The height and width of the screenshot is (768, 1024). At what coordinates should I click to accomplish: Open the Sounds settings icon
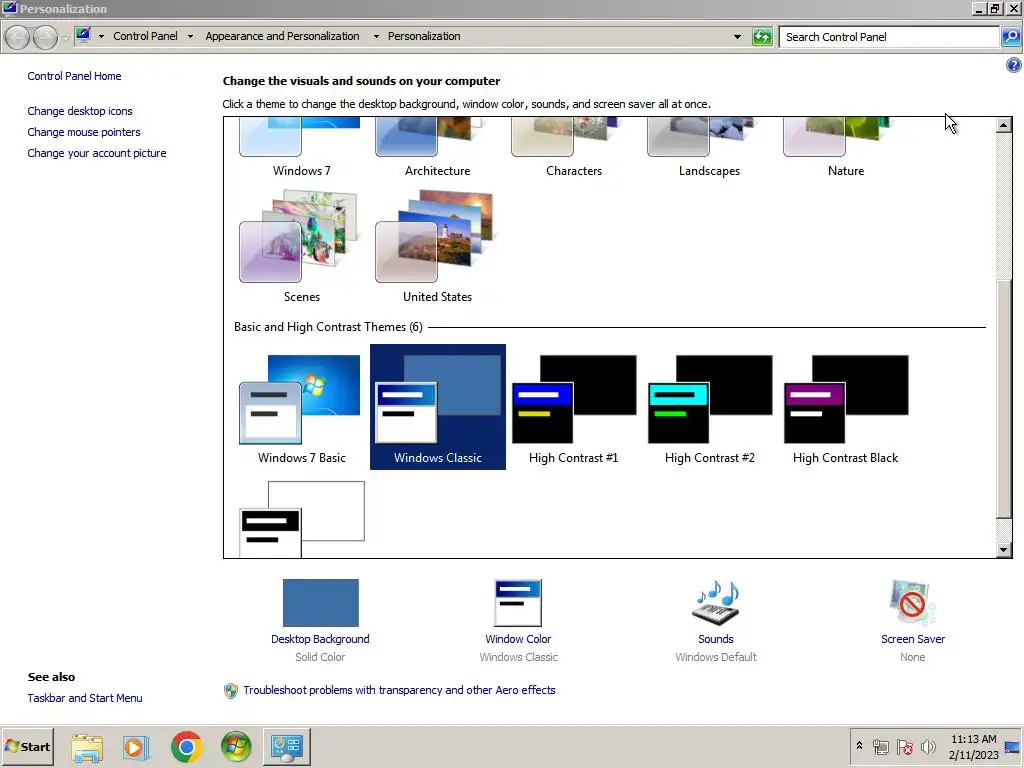pos(716,602)
